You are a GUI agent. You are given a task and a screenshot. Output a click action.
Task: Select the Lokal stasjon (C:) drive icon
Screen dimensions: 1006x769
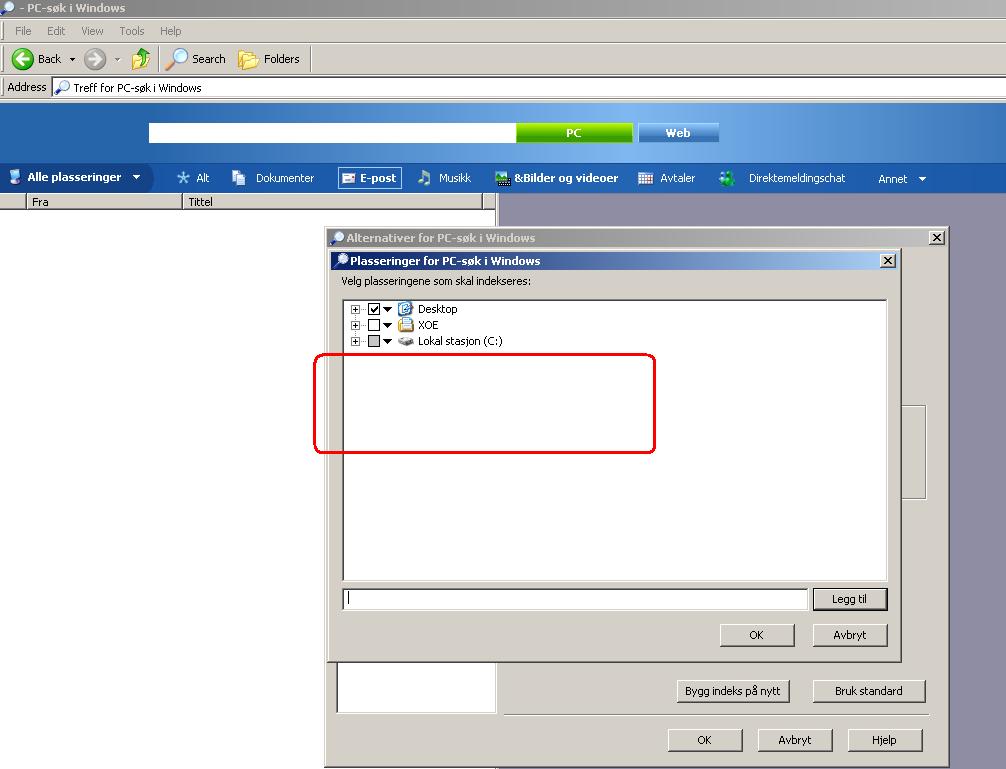click(x=405, y=341)
